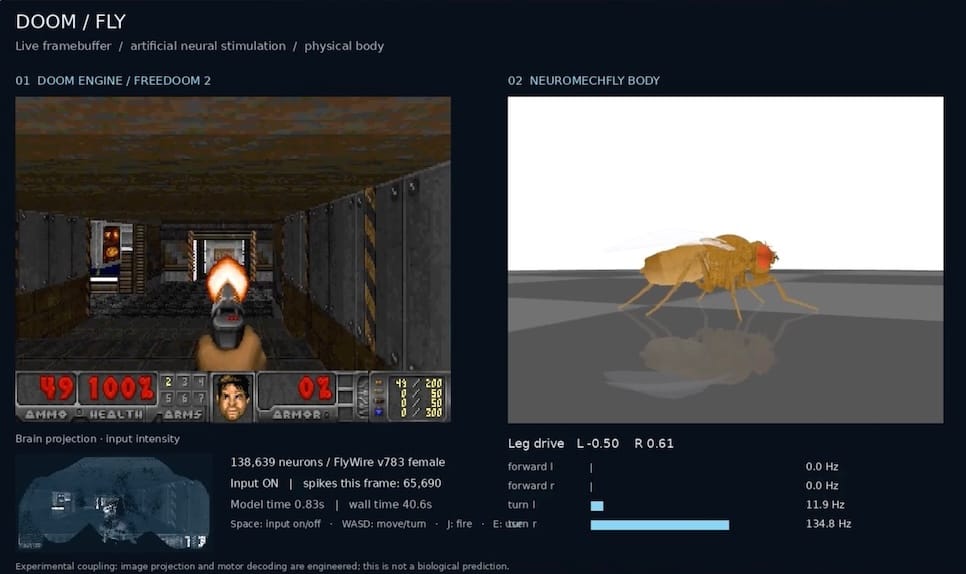Screen dimensions: 966x574
Task: Click forward r's 0.0 Hz value
Action: 822,486
